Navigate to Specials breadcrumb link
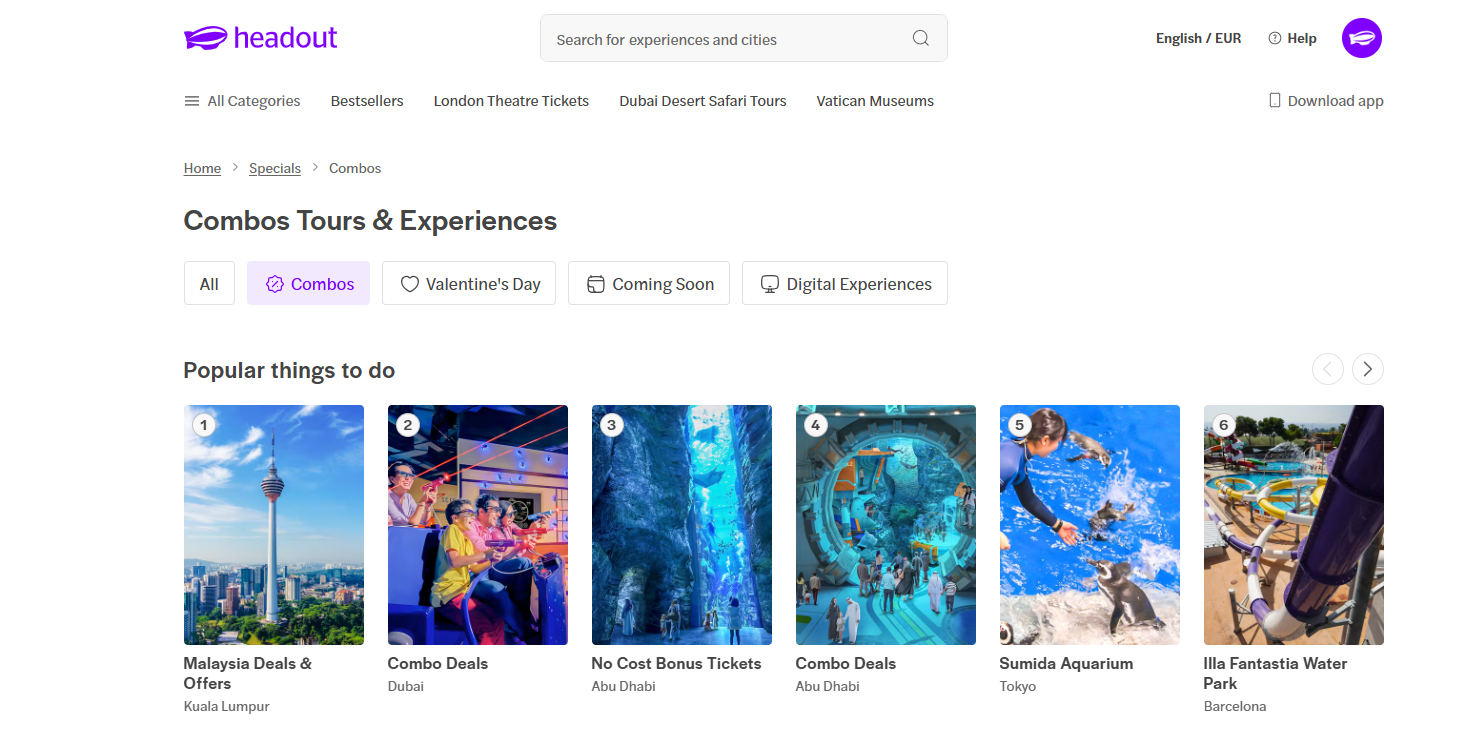Screen dimensions: 1467x750 pyautogui.click(x=275, y=168)
